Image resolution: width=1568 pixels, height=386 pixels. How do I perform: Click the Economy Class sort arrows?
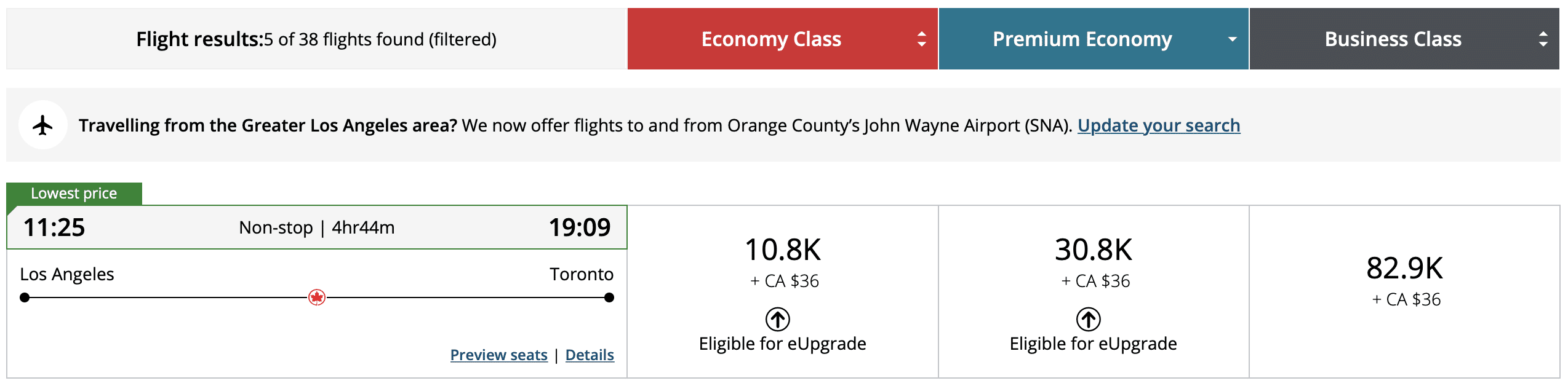pos(921,39)
